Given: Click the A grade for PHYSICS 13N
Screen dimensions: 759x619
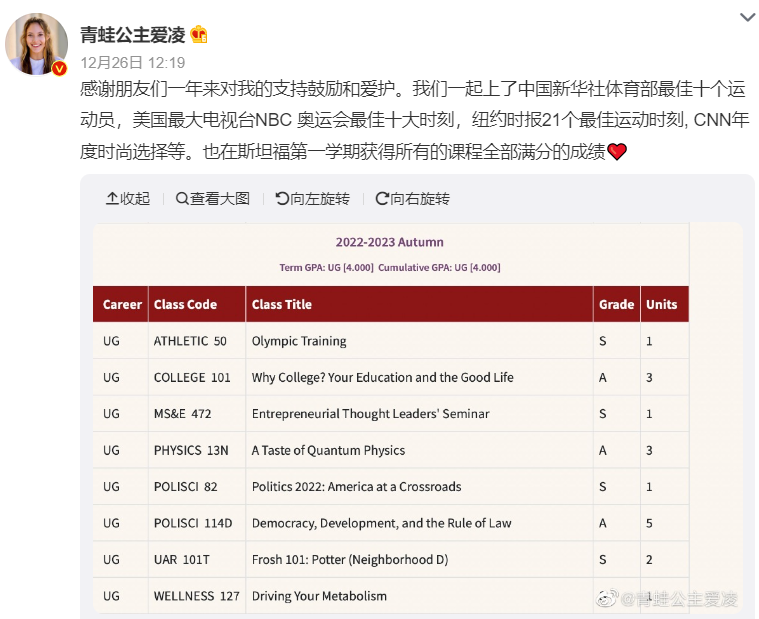Looking at the screenshot, I should click(603, 451).
